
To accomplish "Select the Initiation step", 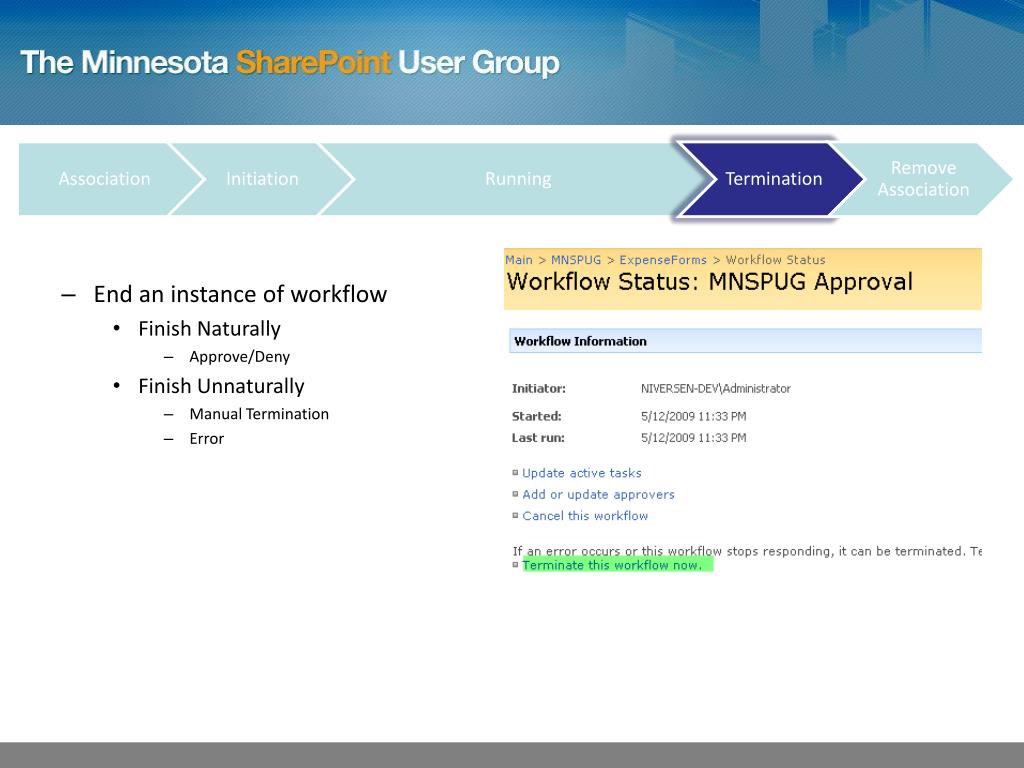I will [x=262, y=179].
